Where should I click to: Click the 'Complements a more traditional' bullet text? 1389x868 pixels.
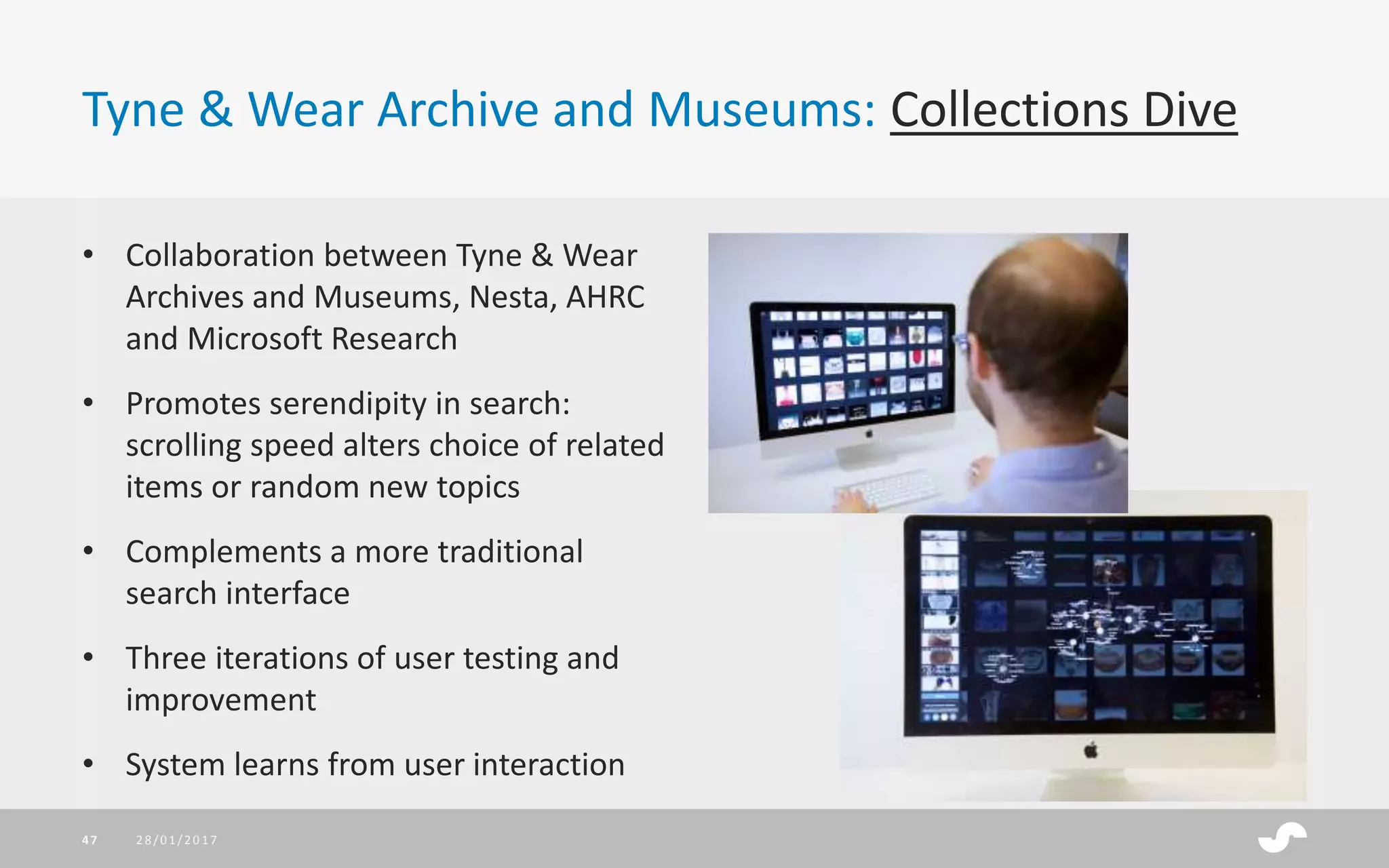click(x=354, y=552)
